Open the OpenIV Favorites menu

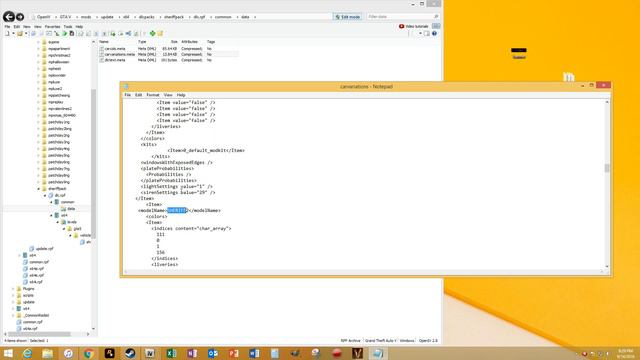(52, 27)
